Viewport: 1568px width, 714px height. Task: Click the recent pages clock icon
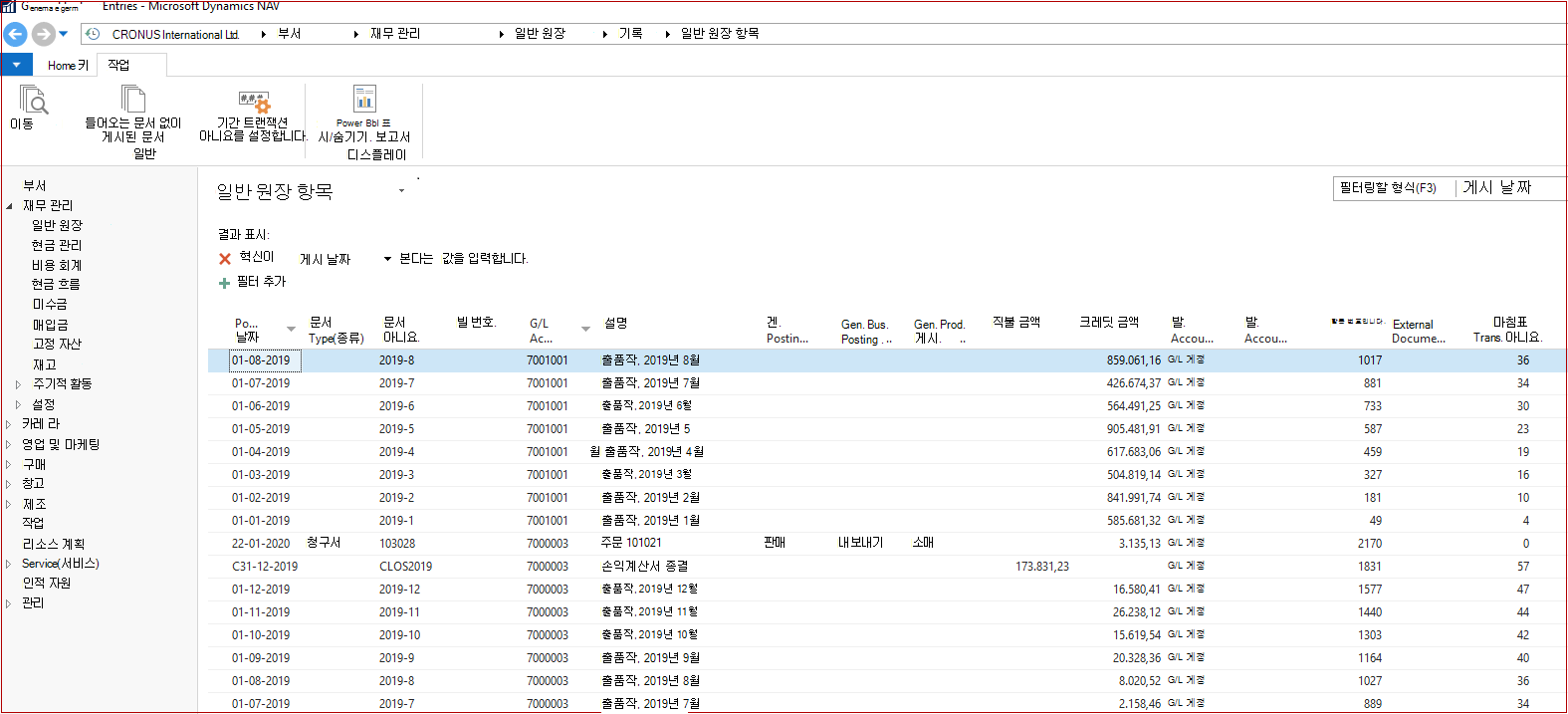click(x=93, y=34)
